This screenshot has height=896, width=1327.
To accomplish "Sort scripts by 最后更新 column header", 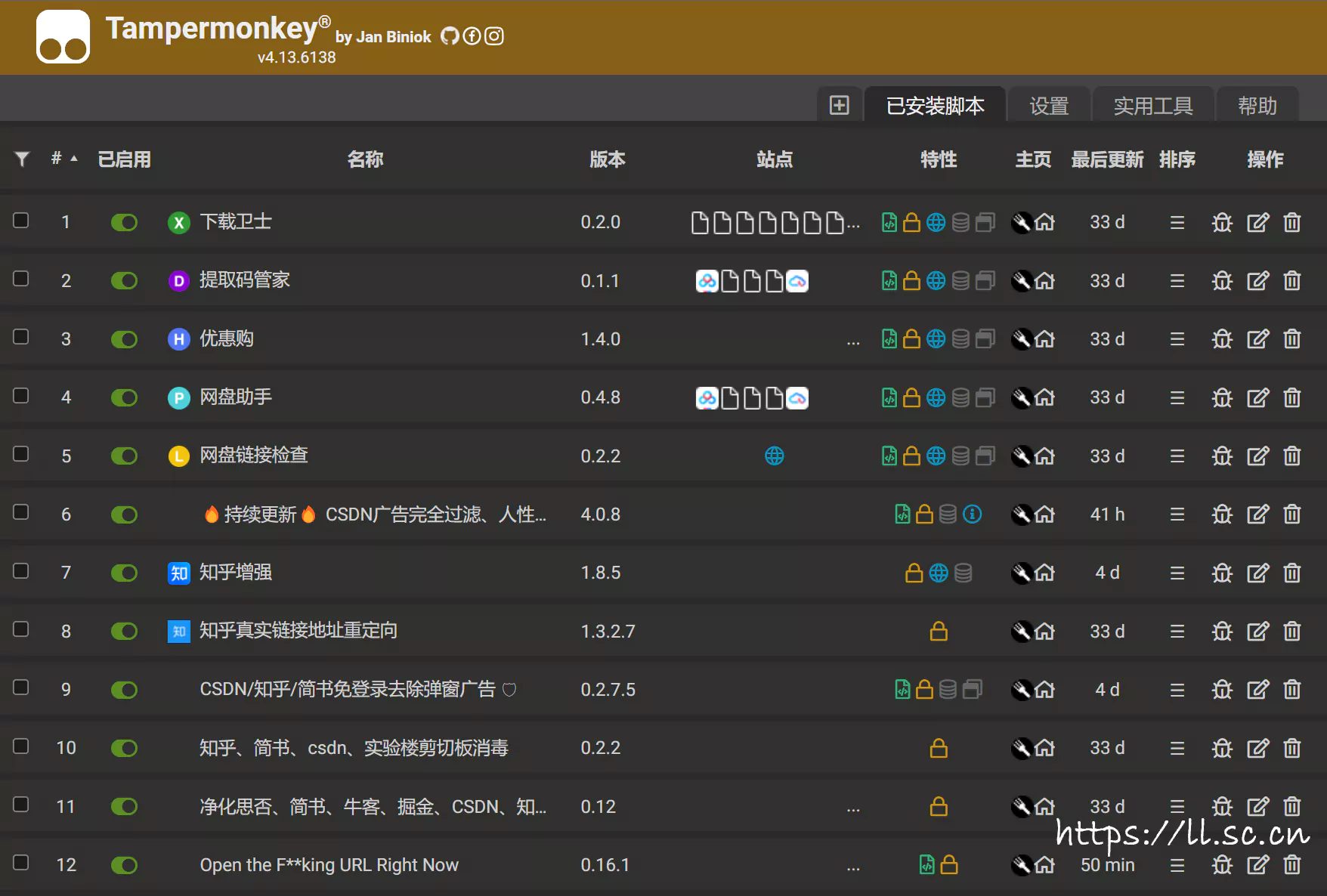I will [1106, 159].
